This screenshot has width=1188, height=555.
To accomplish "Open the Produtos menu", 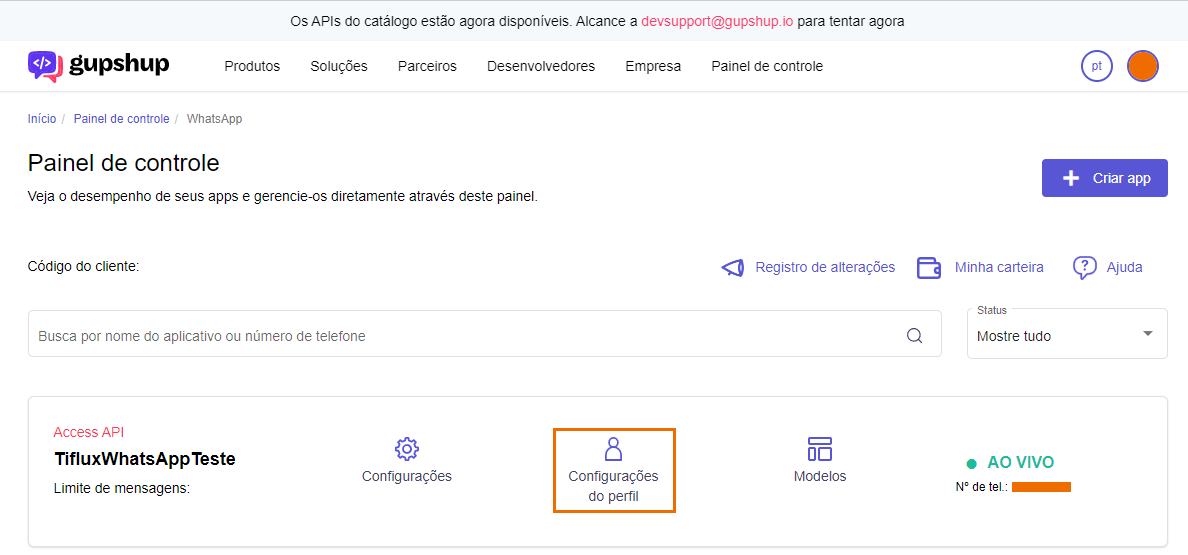I will 252,66.
